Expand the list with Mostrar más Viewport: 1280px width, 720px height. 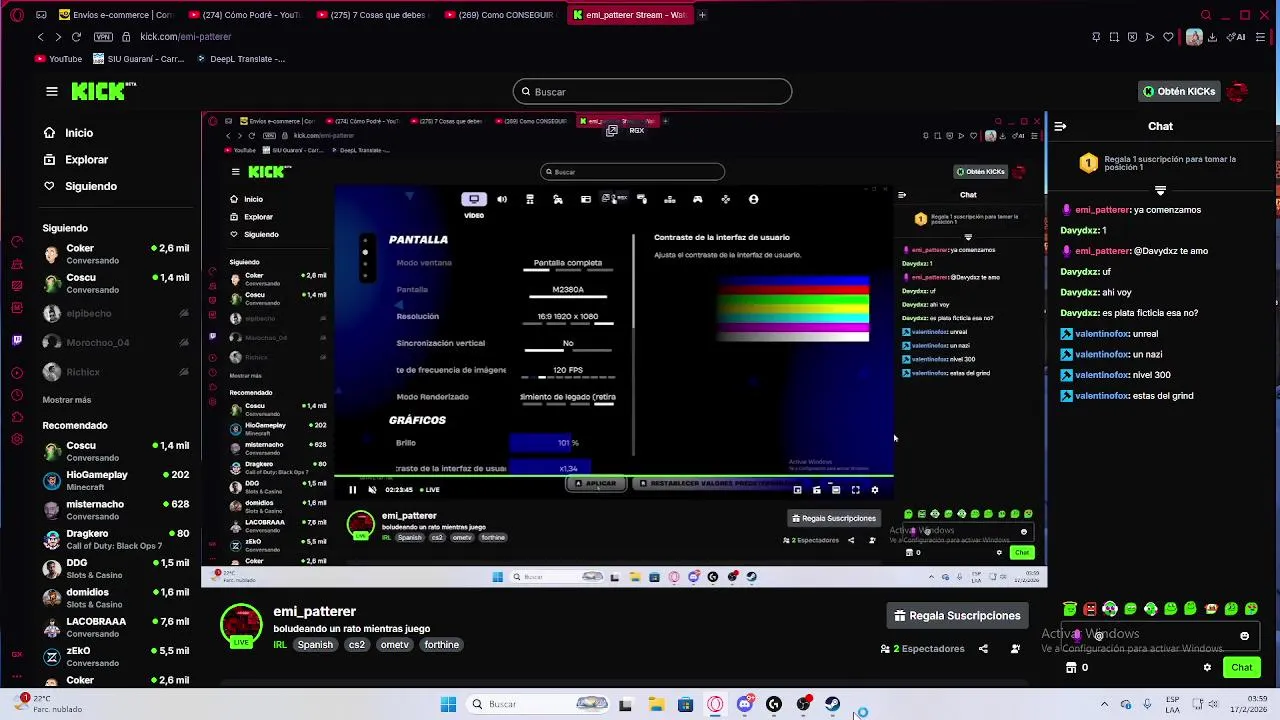(x=67, y=400)
